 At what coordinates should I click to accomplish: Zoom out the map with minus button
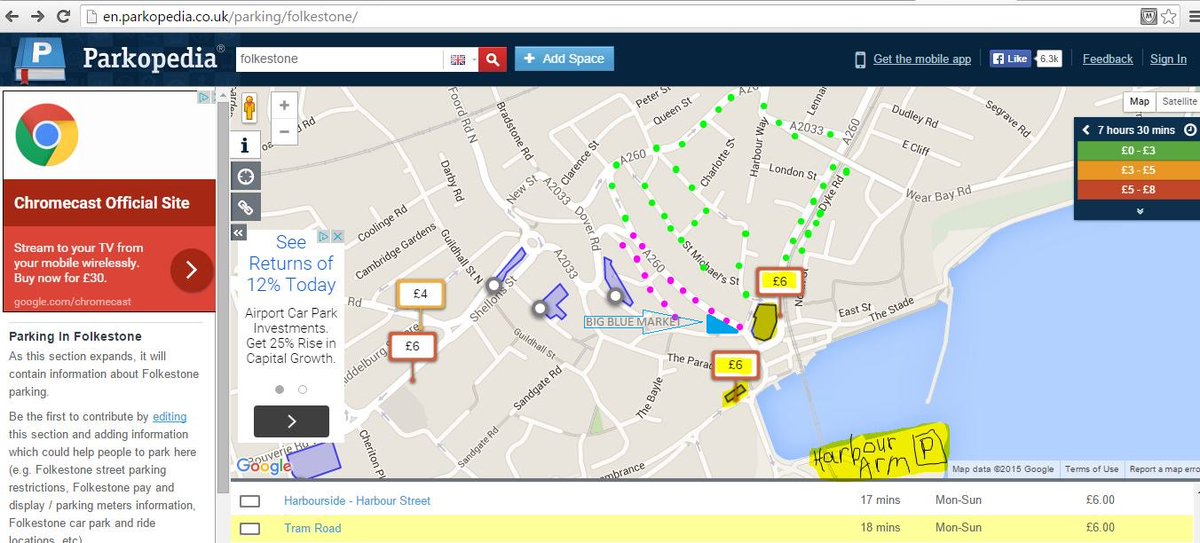click(x=284, y=130)
